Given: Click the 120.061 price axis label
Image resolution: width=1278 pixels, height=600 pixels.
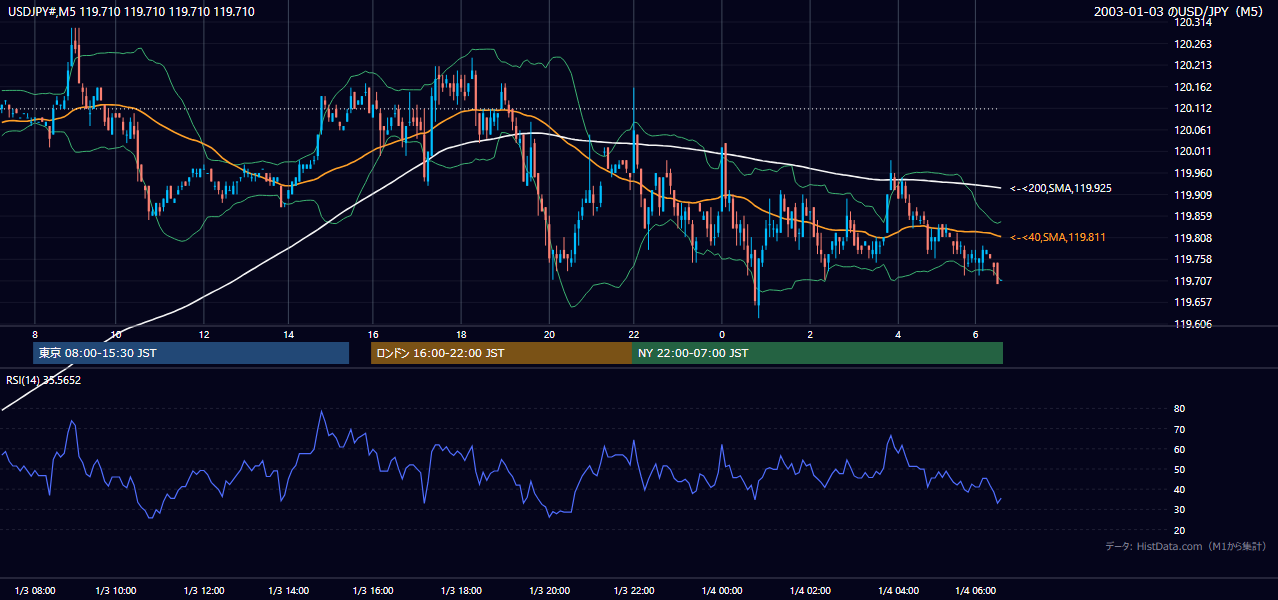Looking at the screenshot, I should [1194, 130].
